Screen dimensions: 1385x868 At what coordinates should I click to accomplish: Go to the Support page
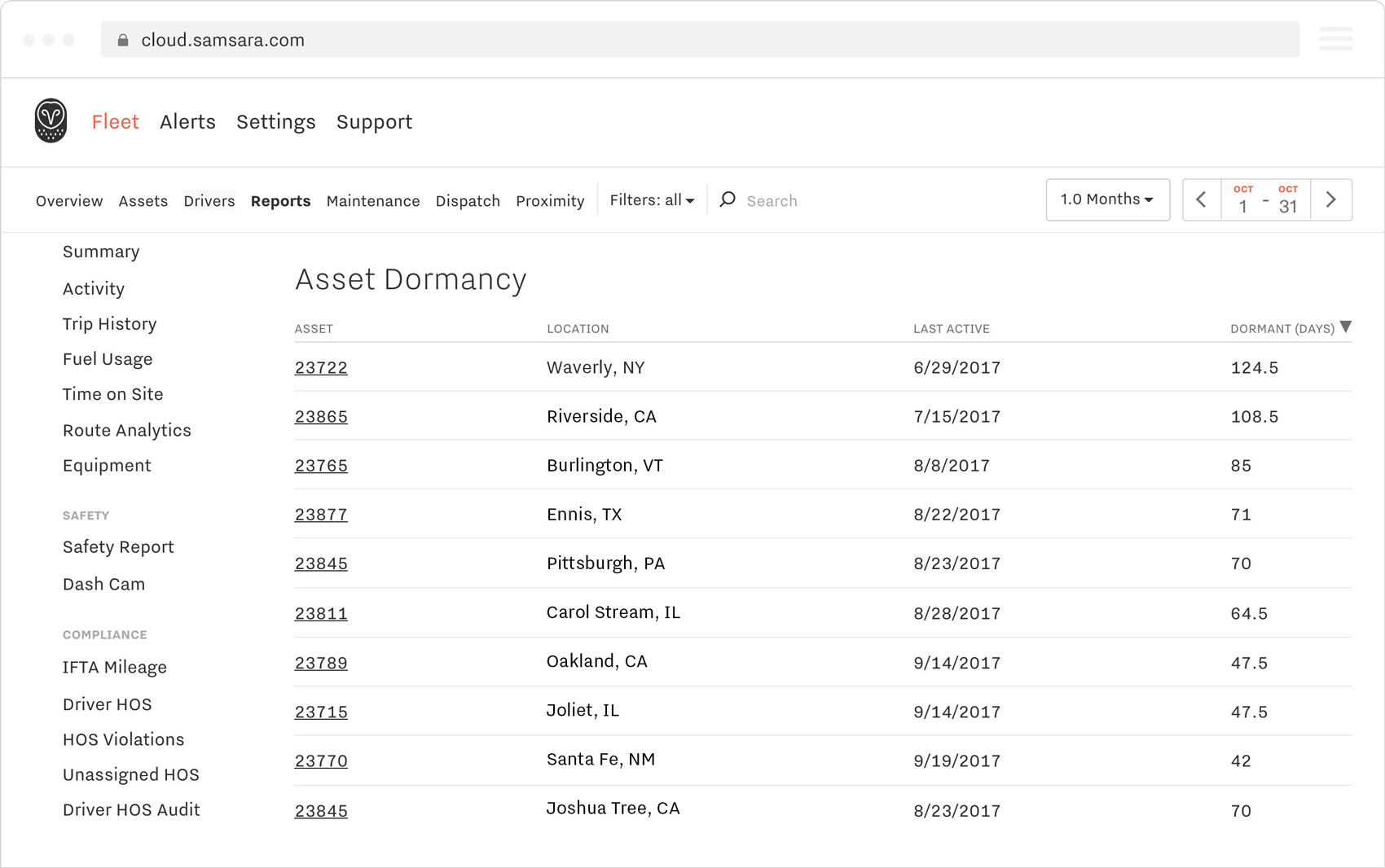click(374, 122)
